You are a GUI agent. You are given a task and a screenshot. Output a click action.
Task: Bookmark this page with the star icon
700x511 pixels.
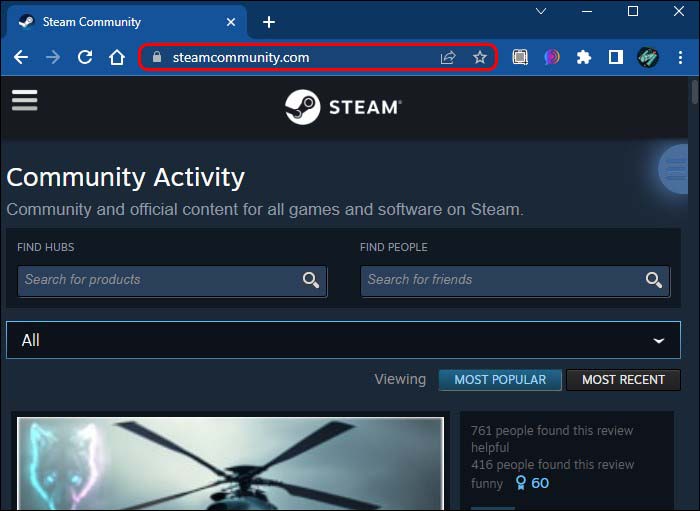click(x=480, y=57)
